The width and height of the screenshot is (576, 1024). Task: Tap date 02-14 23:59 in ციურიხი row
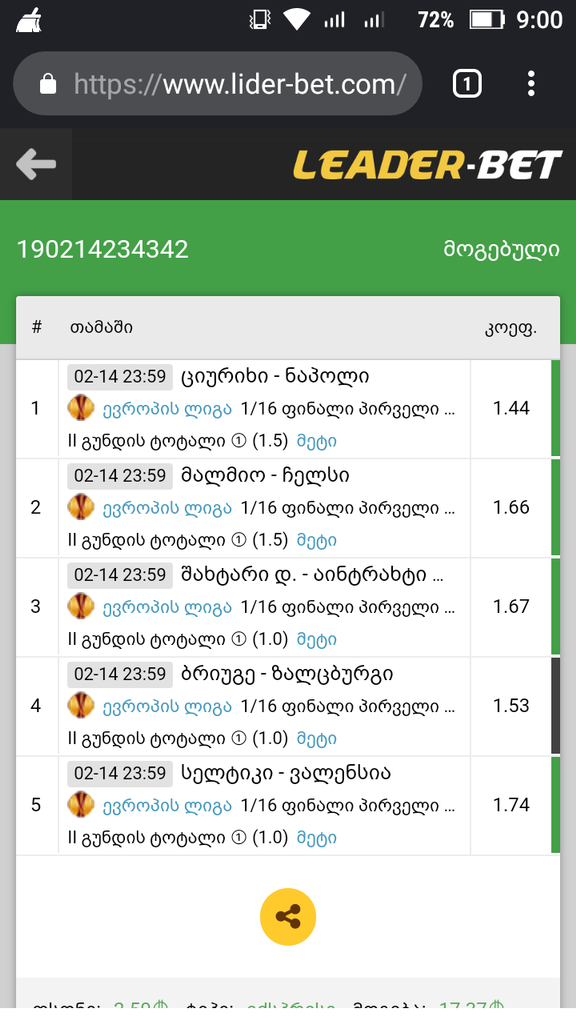(120, 376)
